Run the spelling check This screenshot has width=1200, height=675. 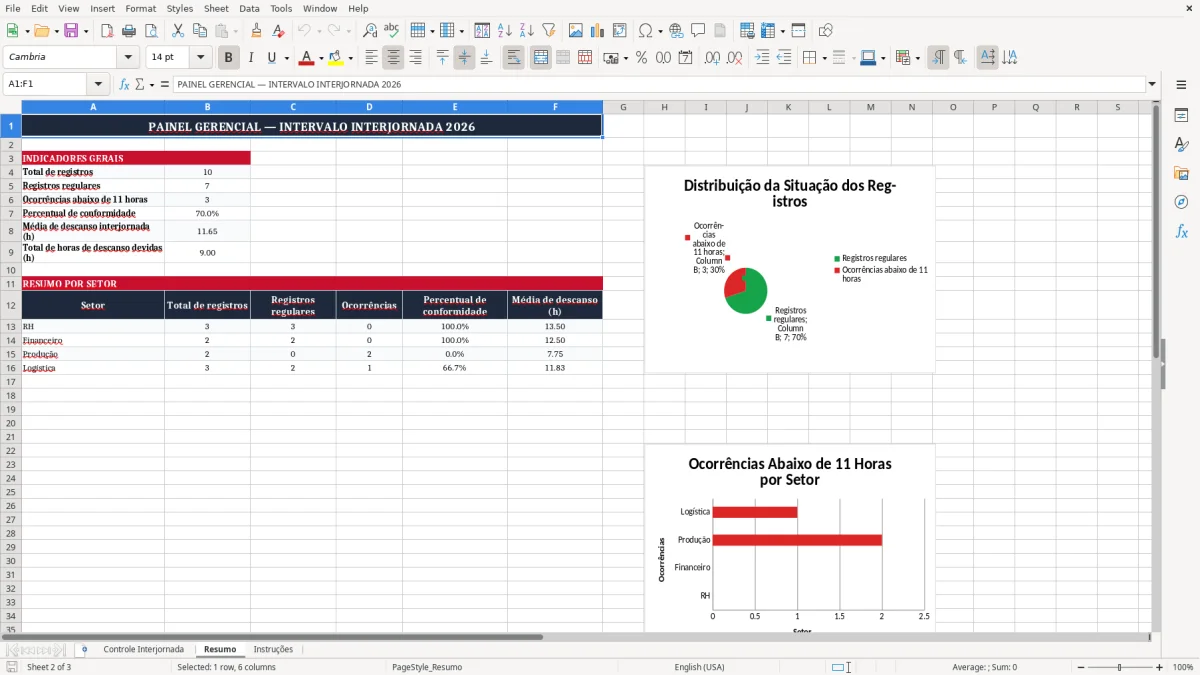[392, 31]
